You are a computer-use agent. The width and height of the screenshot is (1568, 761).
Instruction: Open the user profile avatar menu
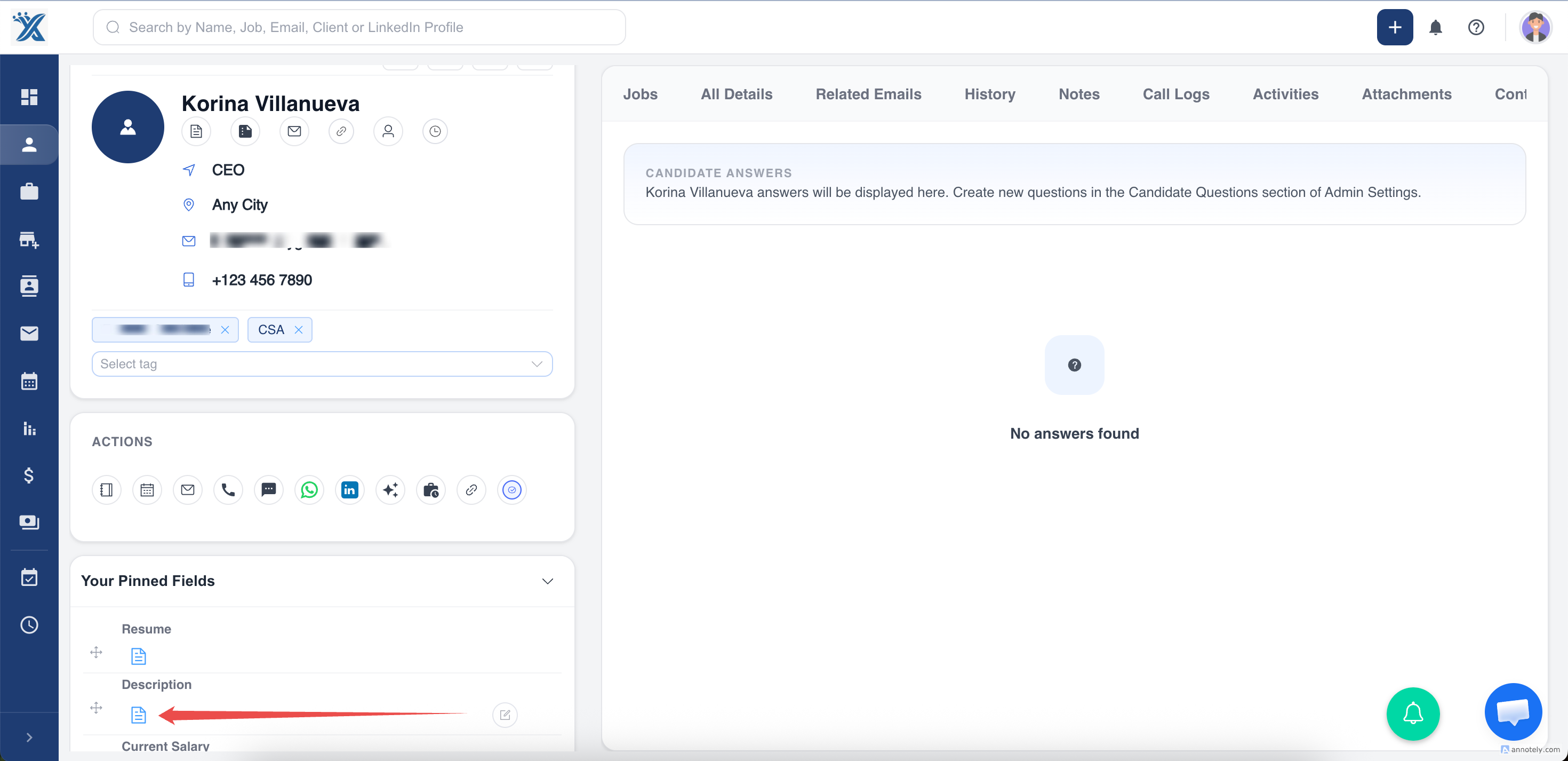(x=1535, y=27)
